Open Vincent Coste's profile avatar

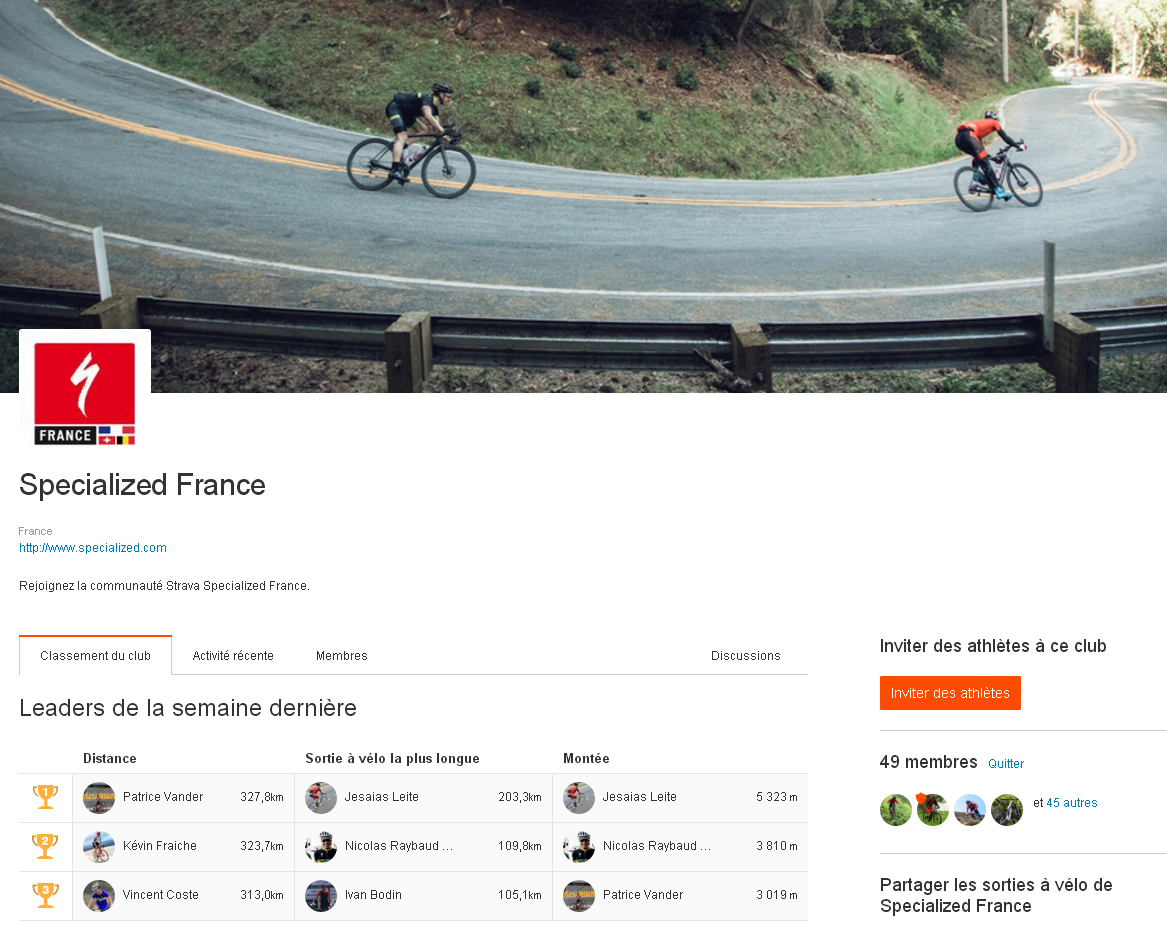pos(99,896)
